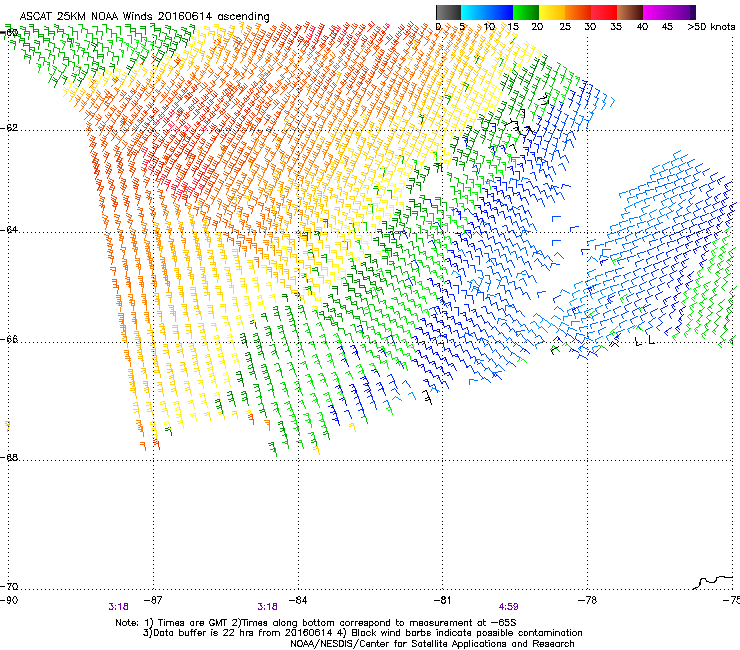Click the "3:18" time label beside -87
This screenshot has width=740, height=650.
tap(118, 607)
